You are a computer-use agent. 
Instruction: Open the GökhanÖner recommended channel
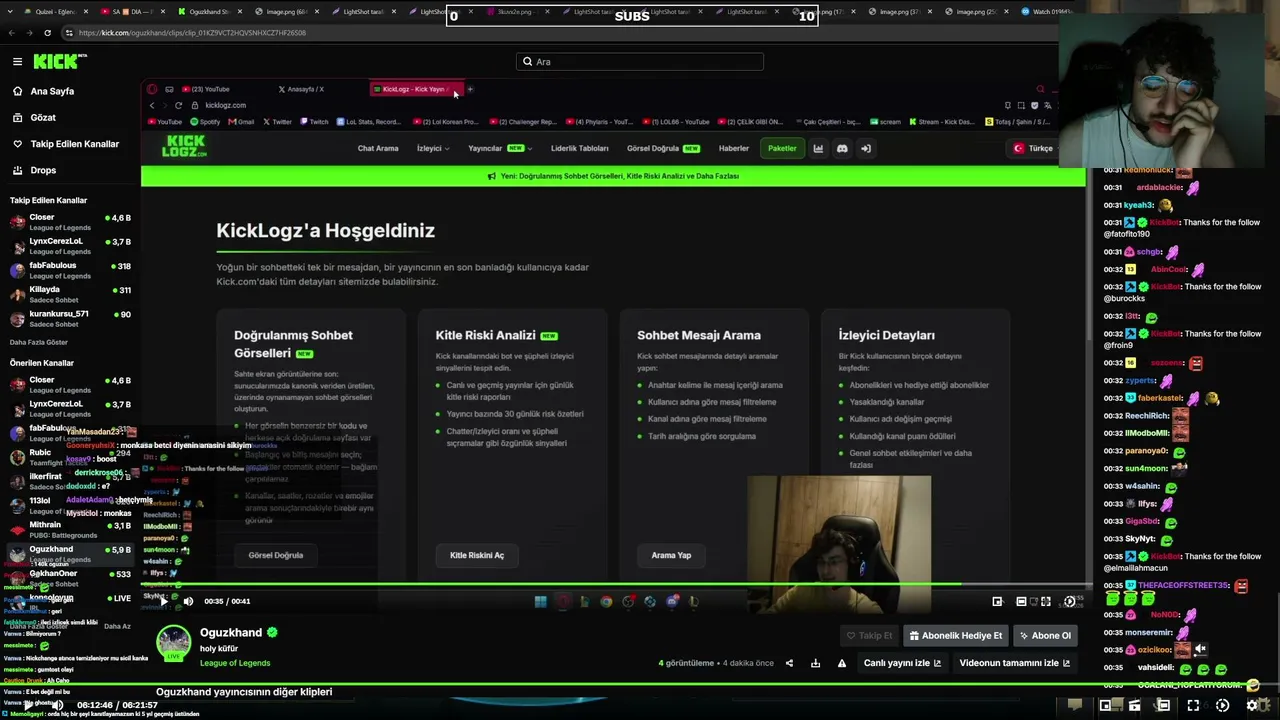[x=70, y=578]
